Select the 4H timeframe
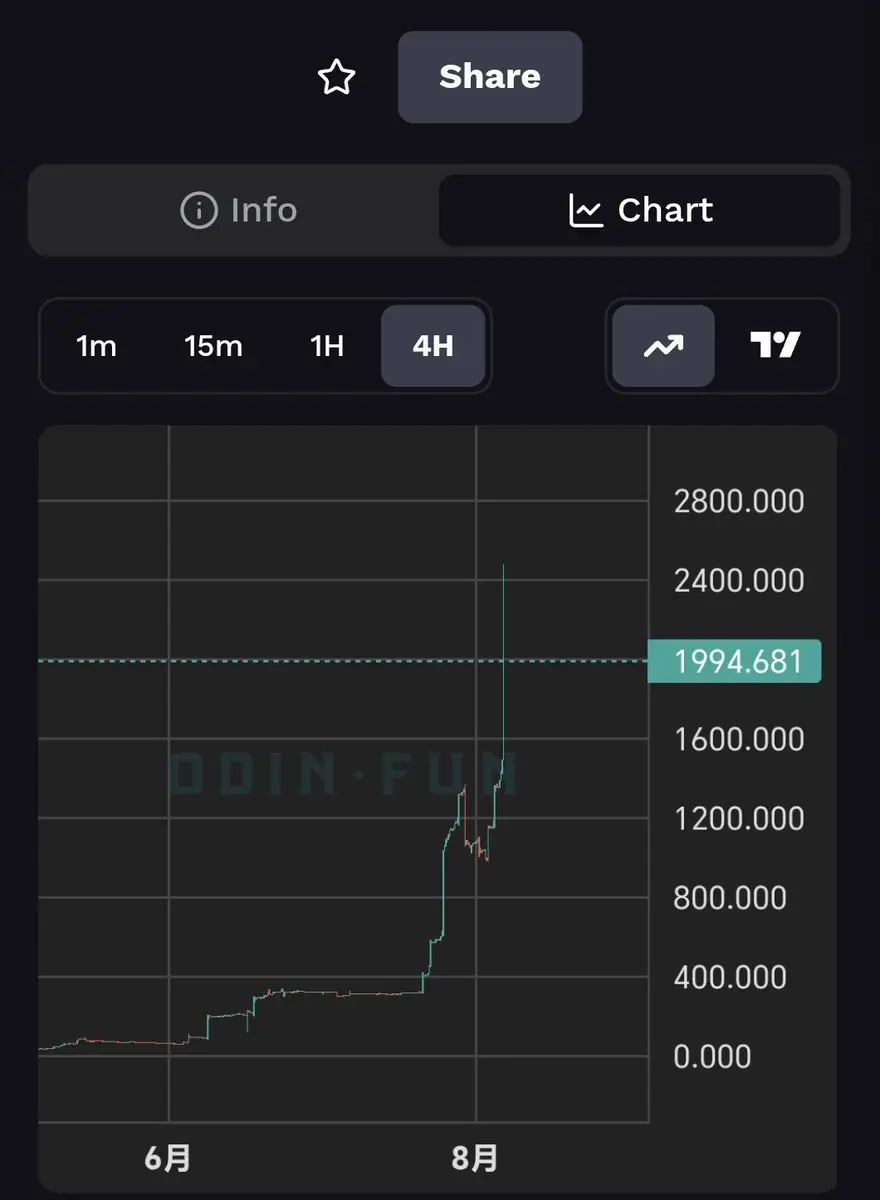This screenshot has height=1200, width=880. coord(433,346)
